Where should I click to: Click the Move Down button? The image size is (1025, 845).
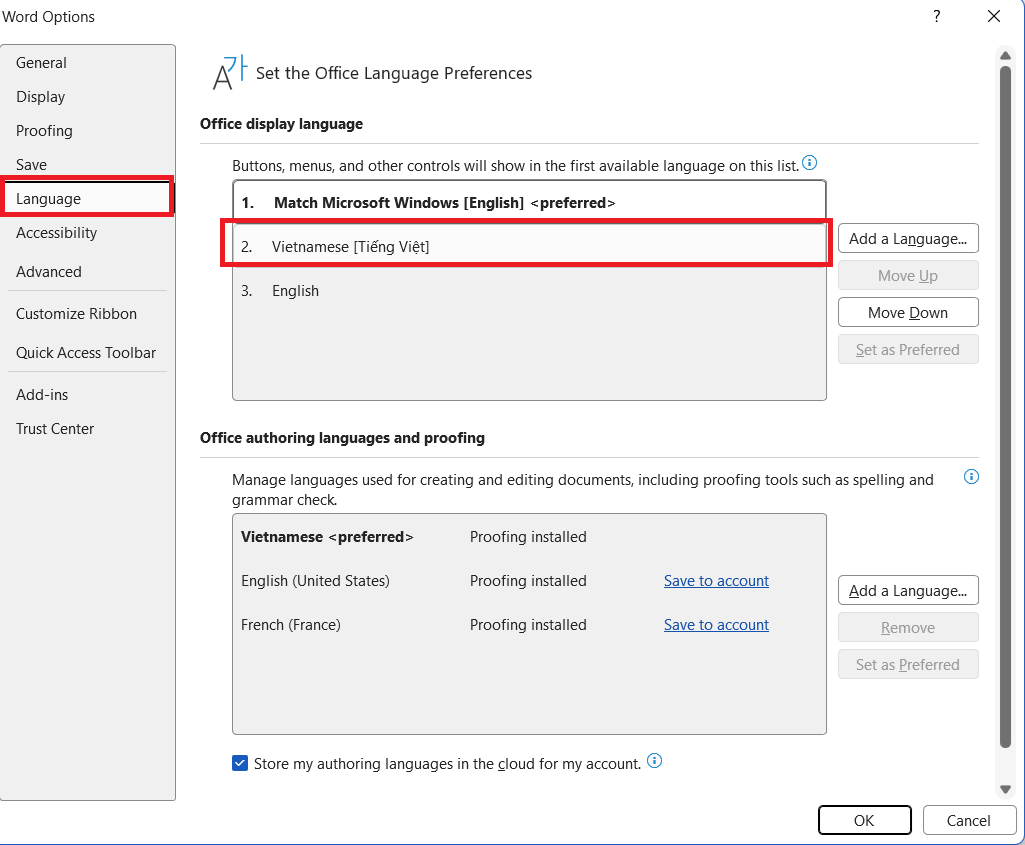908,312
